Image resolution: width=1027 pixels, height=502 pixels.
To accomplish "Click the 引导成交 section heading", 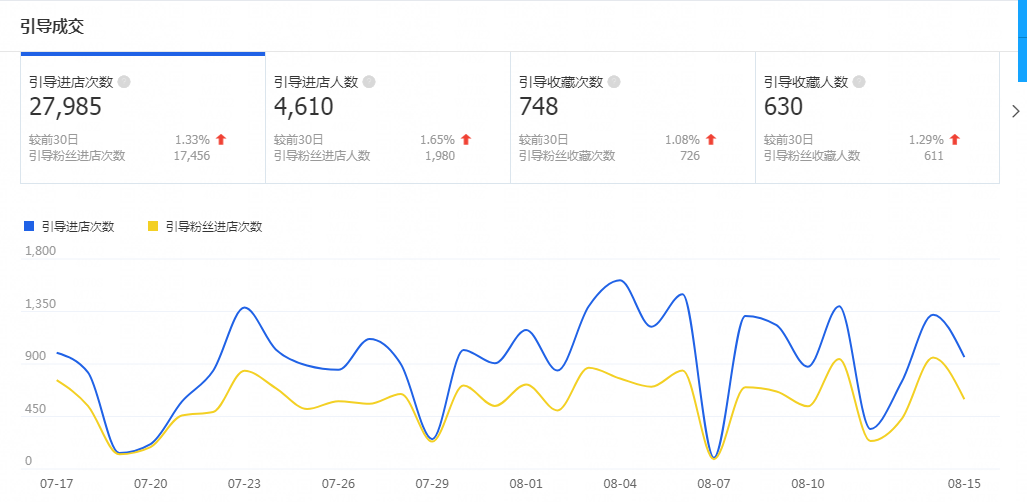I will pyautogui.click(x=52, y=26).
